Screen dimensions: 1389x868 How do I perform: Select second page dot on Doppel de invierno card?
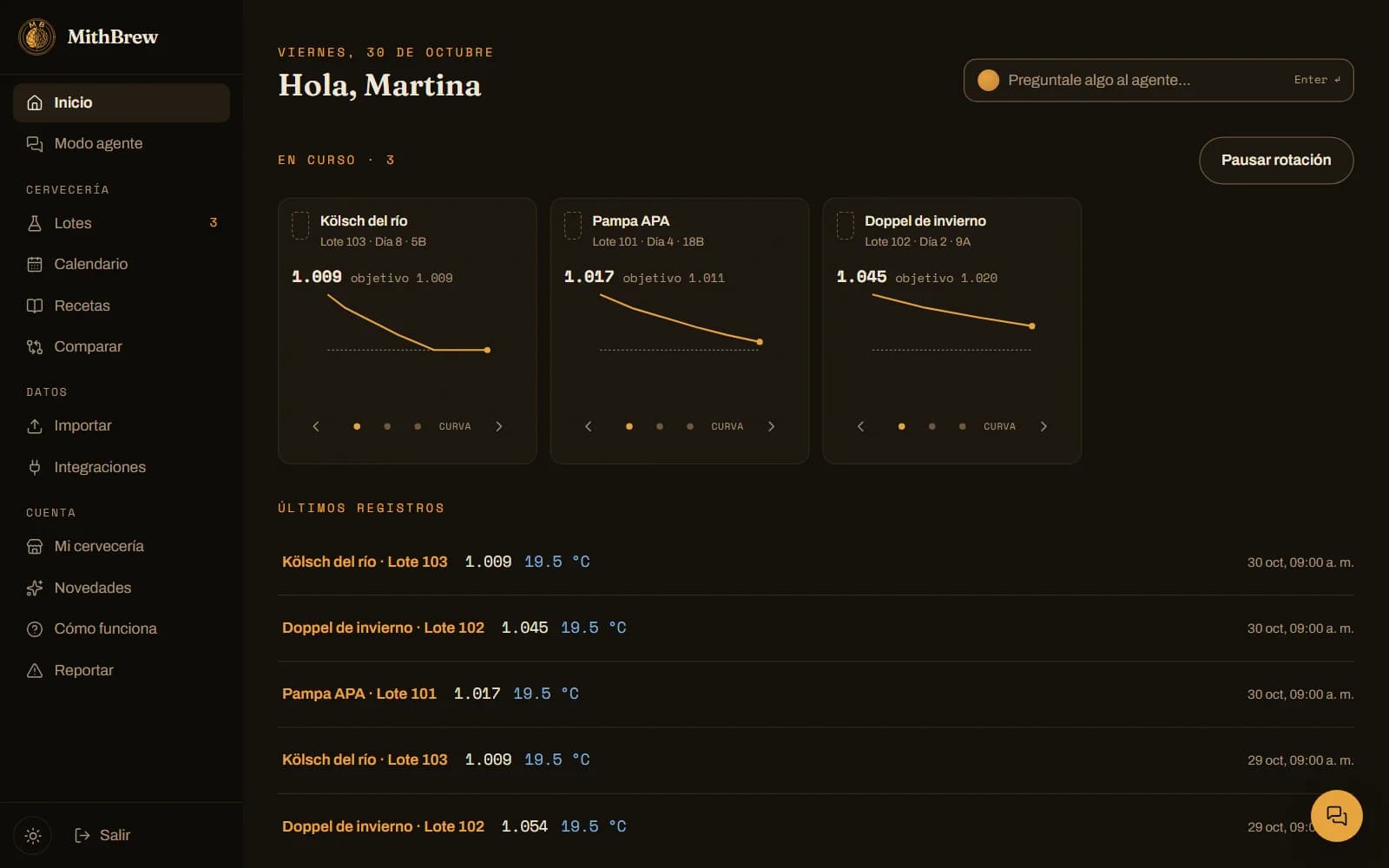[932, 426]
